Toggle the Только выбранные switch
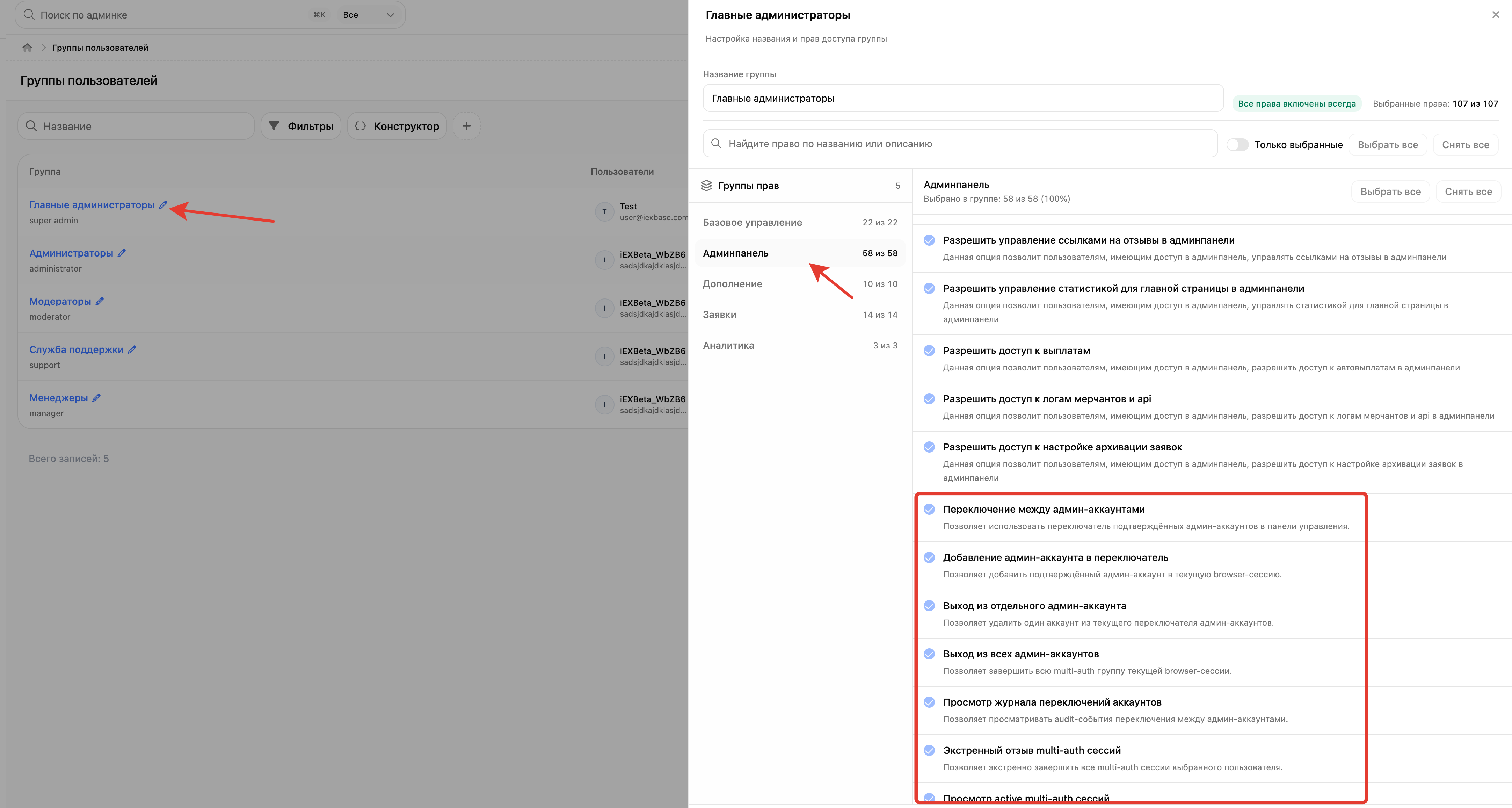1512x808 pixels. pos(1237,144)
